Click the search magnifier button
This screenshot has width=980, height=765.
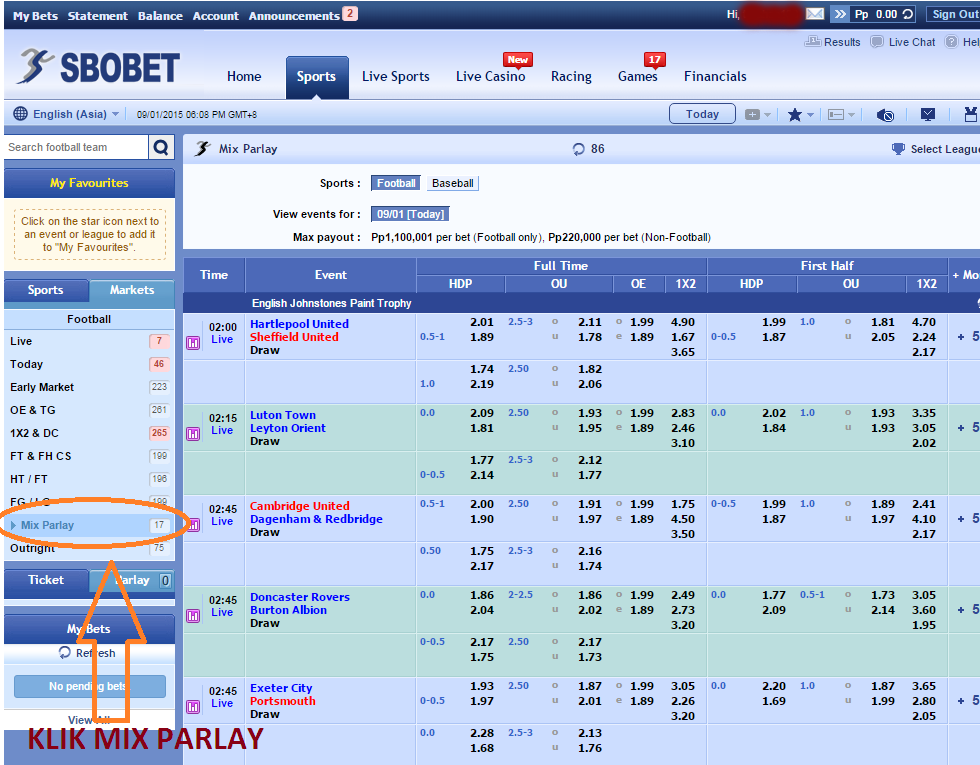161,148
